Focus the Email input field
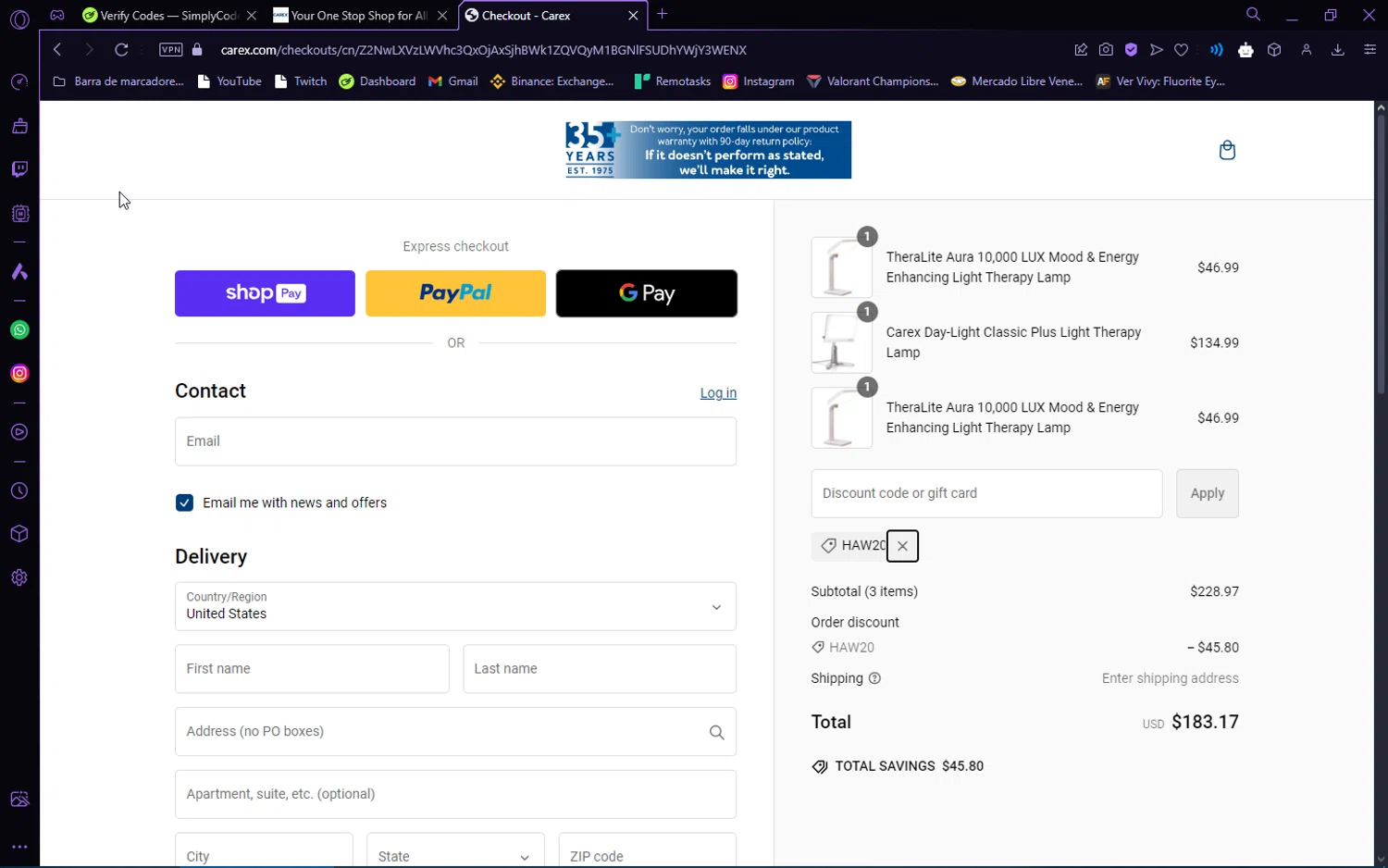1388x868 pixels. tap(455, 441)
